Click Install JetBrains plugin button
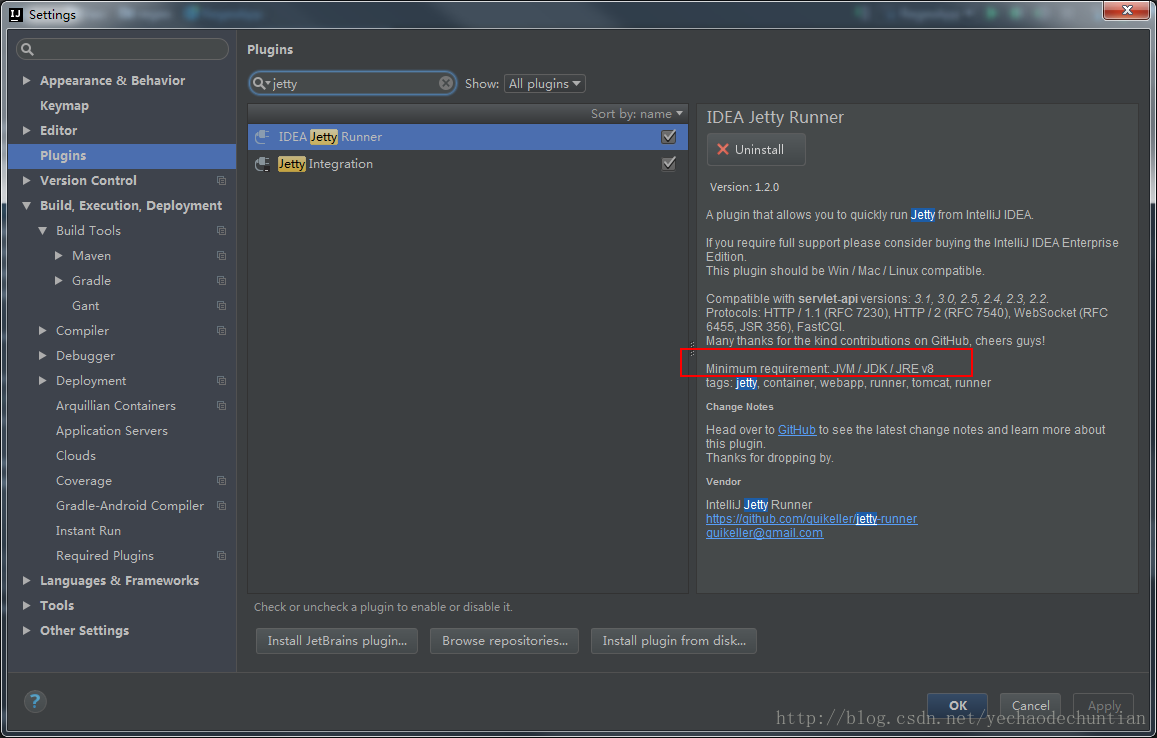The image size is (1157, 738). (x=337, y=641)
